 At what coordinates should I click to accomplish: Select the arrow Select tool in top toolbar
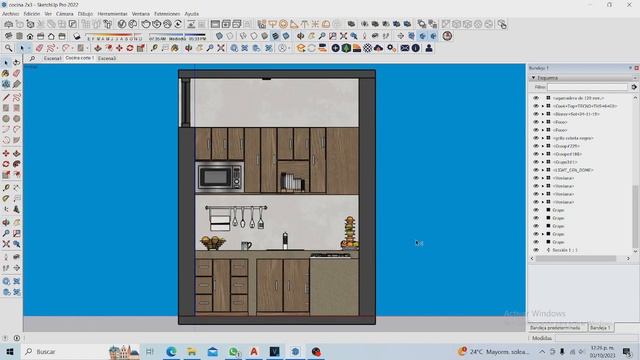click(x=22, y=48)
